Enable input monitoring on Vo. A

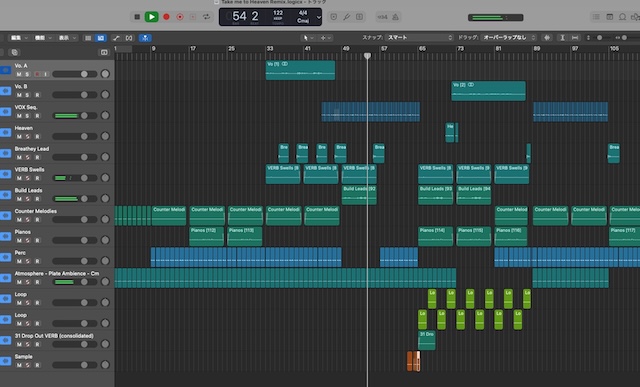point(45,74)
